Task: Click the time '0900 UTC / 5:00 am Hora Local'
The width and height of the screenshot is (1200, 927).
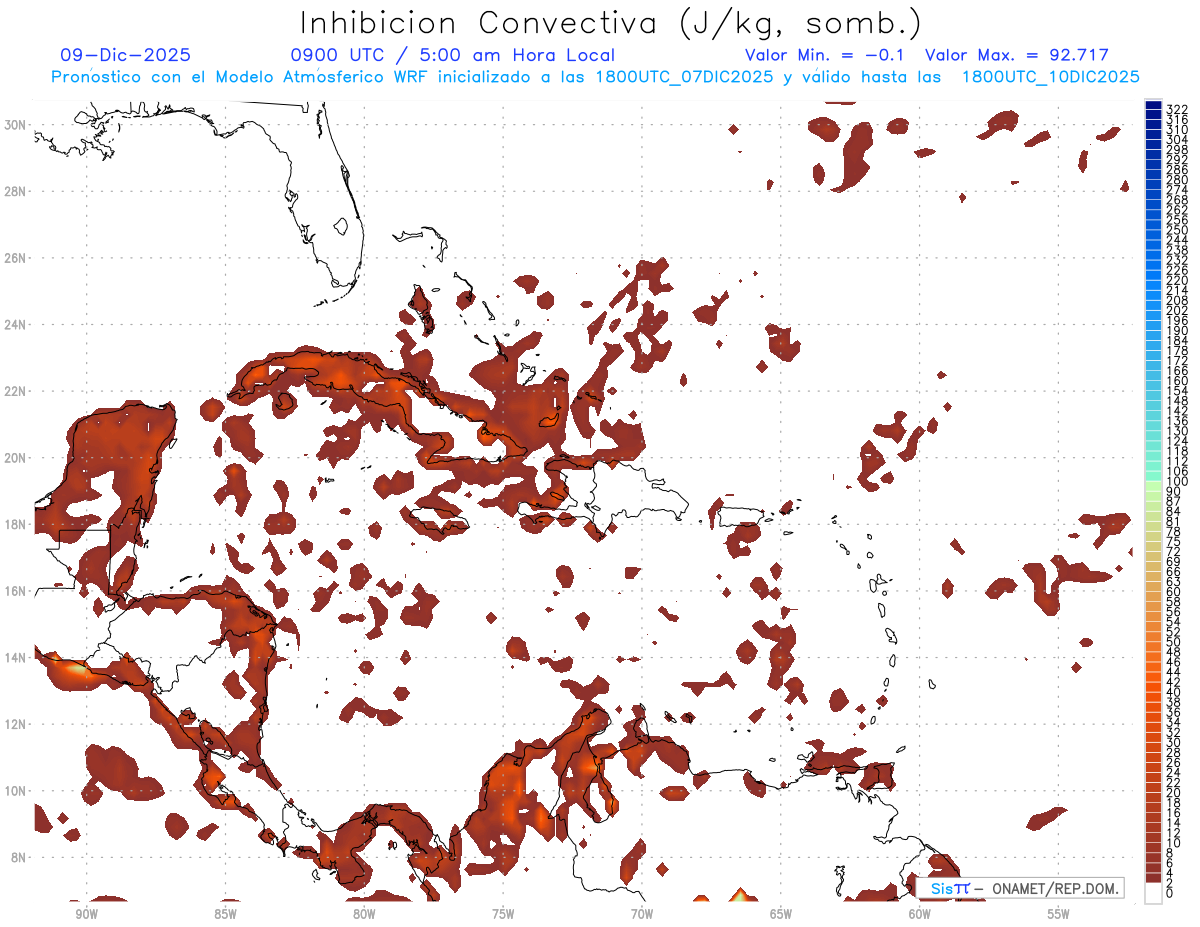Action: 452,55
